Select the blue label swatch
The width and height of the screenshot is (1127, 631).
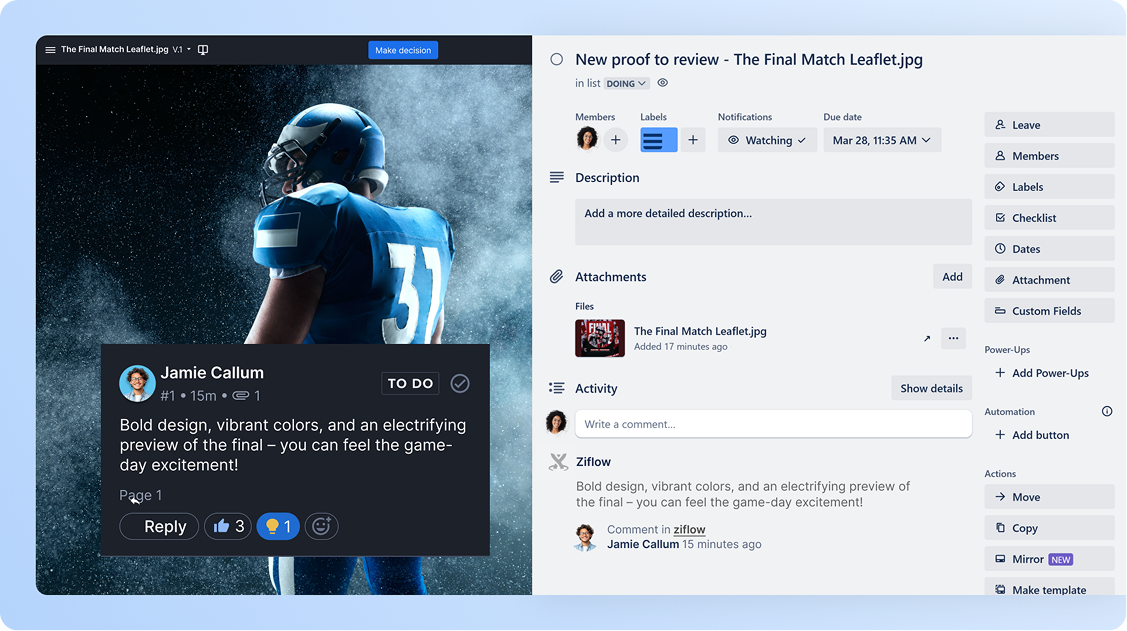click(658, 140)
